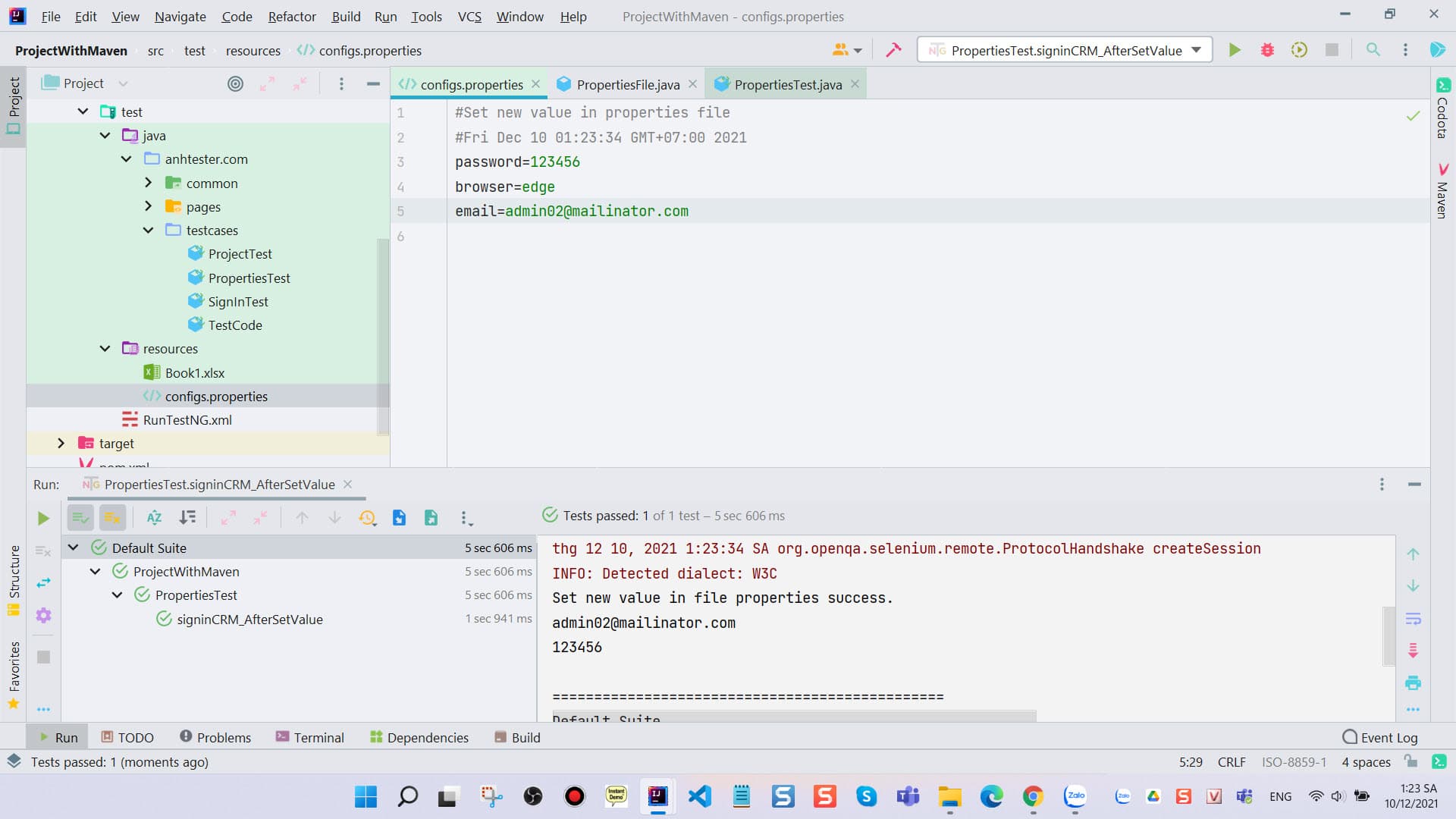Switch to PropertiesFile.java tab

click(627, 84)
